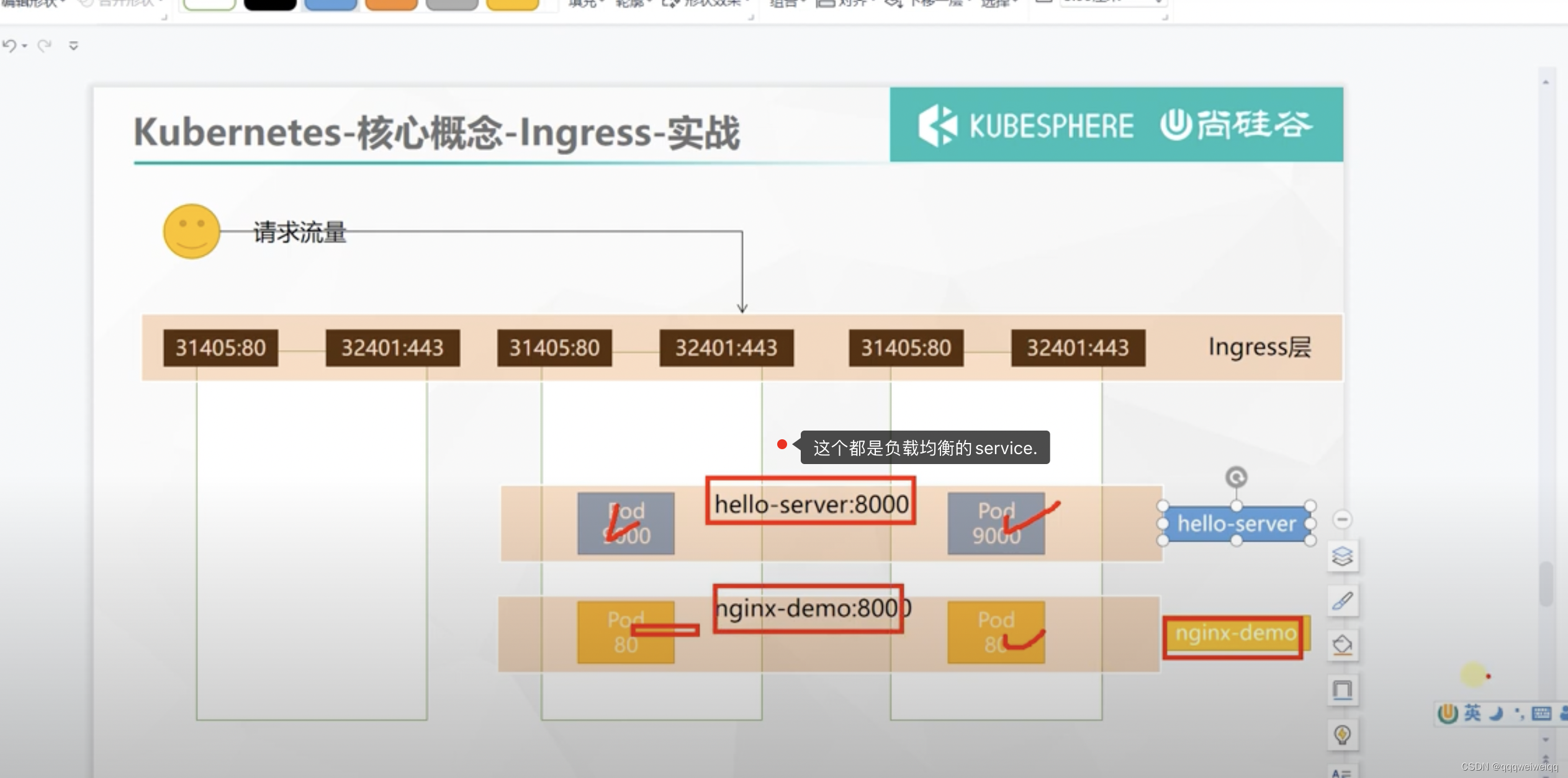This screenshot has width=1568, height=778.
Task: Open the IME soft keyboard icon
Action: pyautogui.click(x=1541, y=713)
